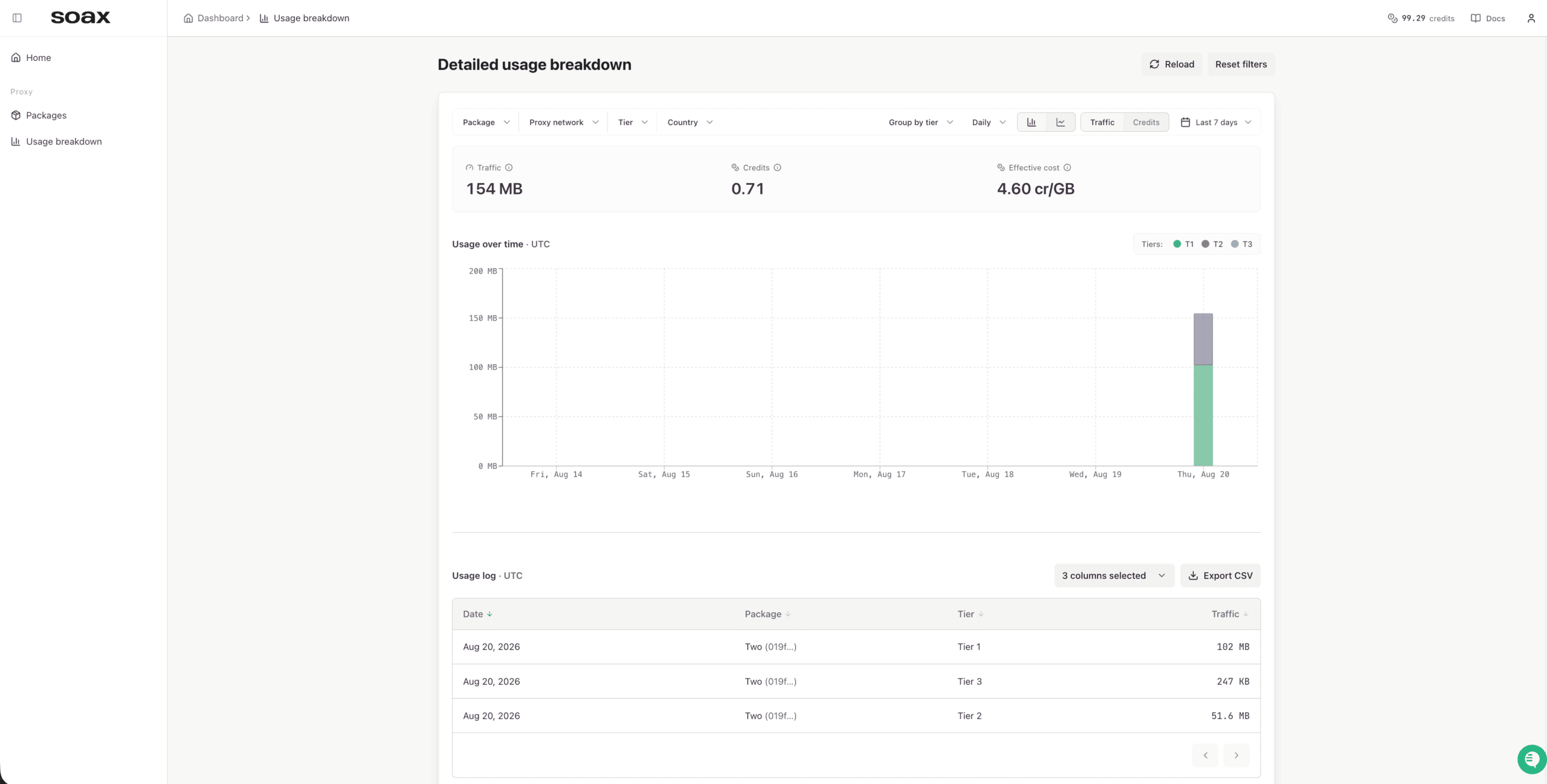Toggle the sidebar collapse icon

point(17,18)
